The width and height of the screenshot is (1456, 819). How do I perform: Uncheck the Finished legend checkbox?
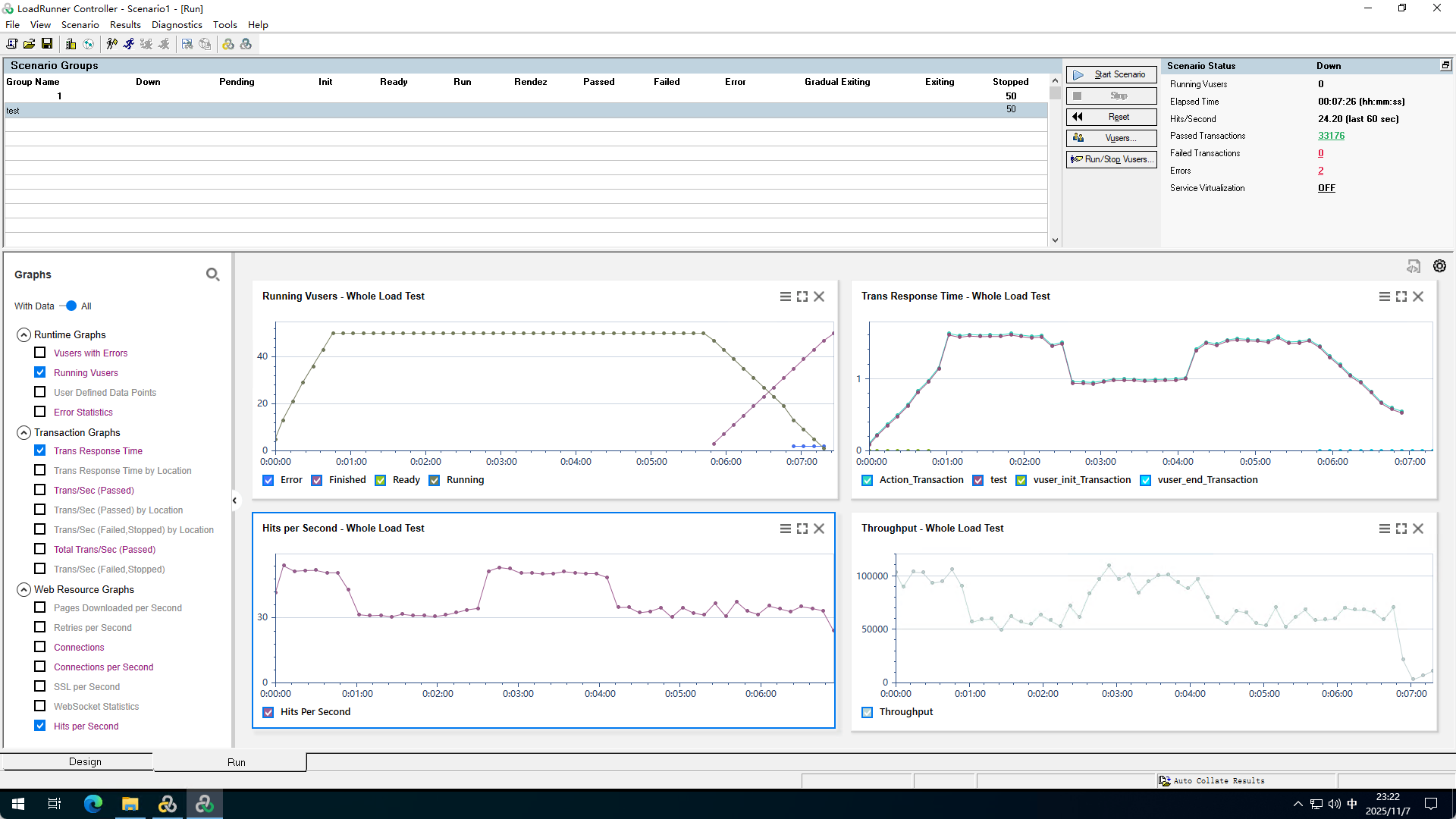[317, 480]
